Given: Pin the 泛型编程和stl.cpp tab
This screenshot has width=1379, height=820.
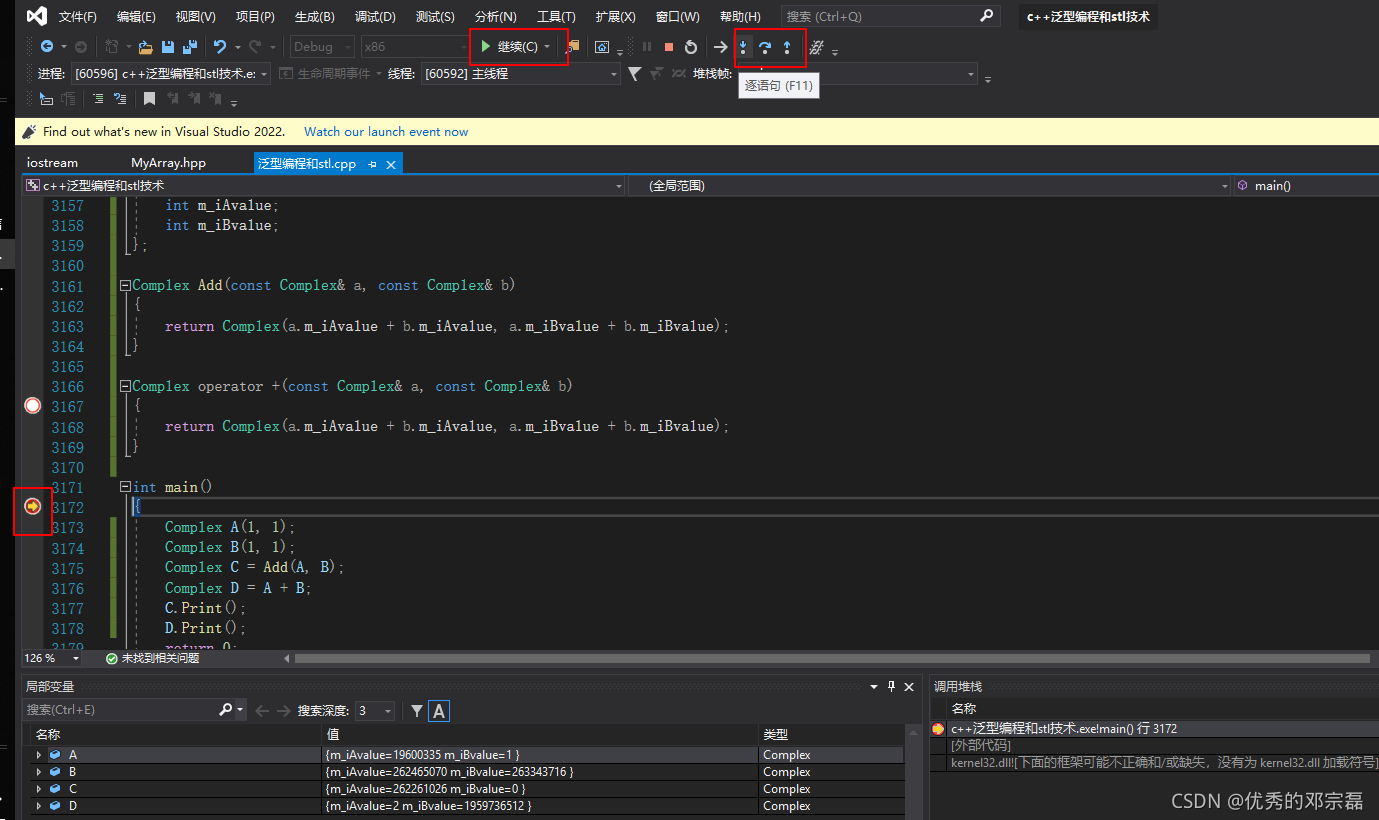Looking at the screenshot, I should (x=372, y=164).
